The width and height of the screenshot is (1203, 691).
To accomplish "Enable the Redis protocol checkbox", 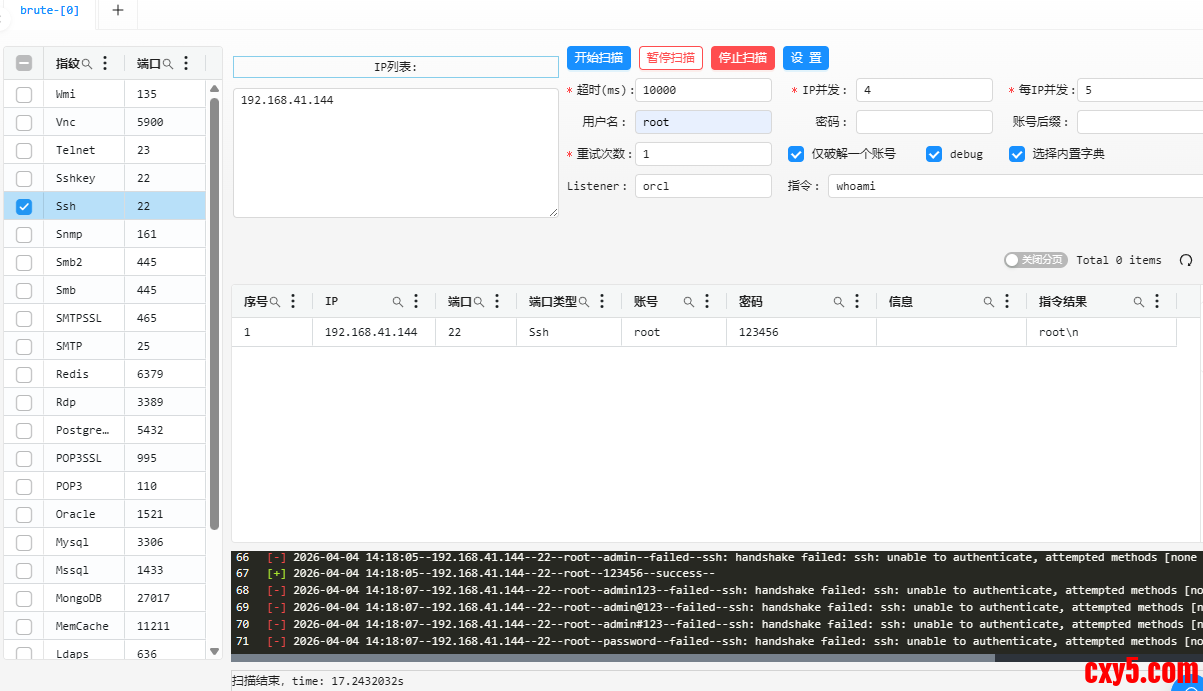I will [x=24, y=375].
